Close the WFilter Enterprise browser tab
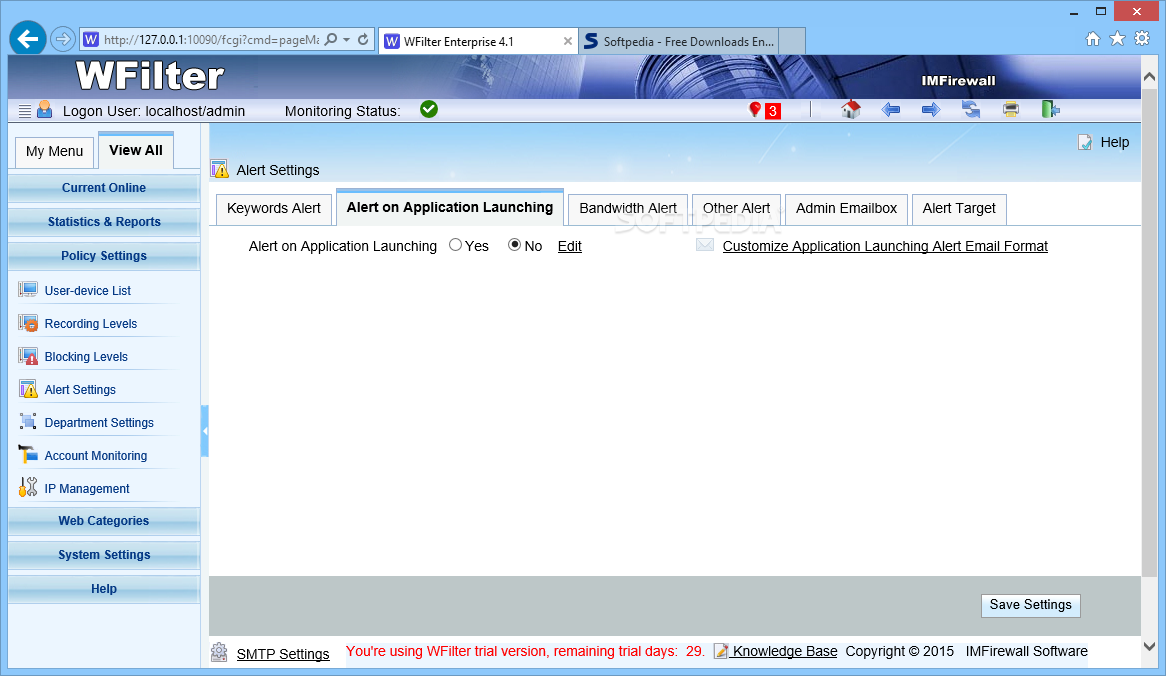This screenshot has width=1166, height=676. click(x=567, y=42)
